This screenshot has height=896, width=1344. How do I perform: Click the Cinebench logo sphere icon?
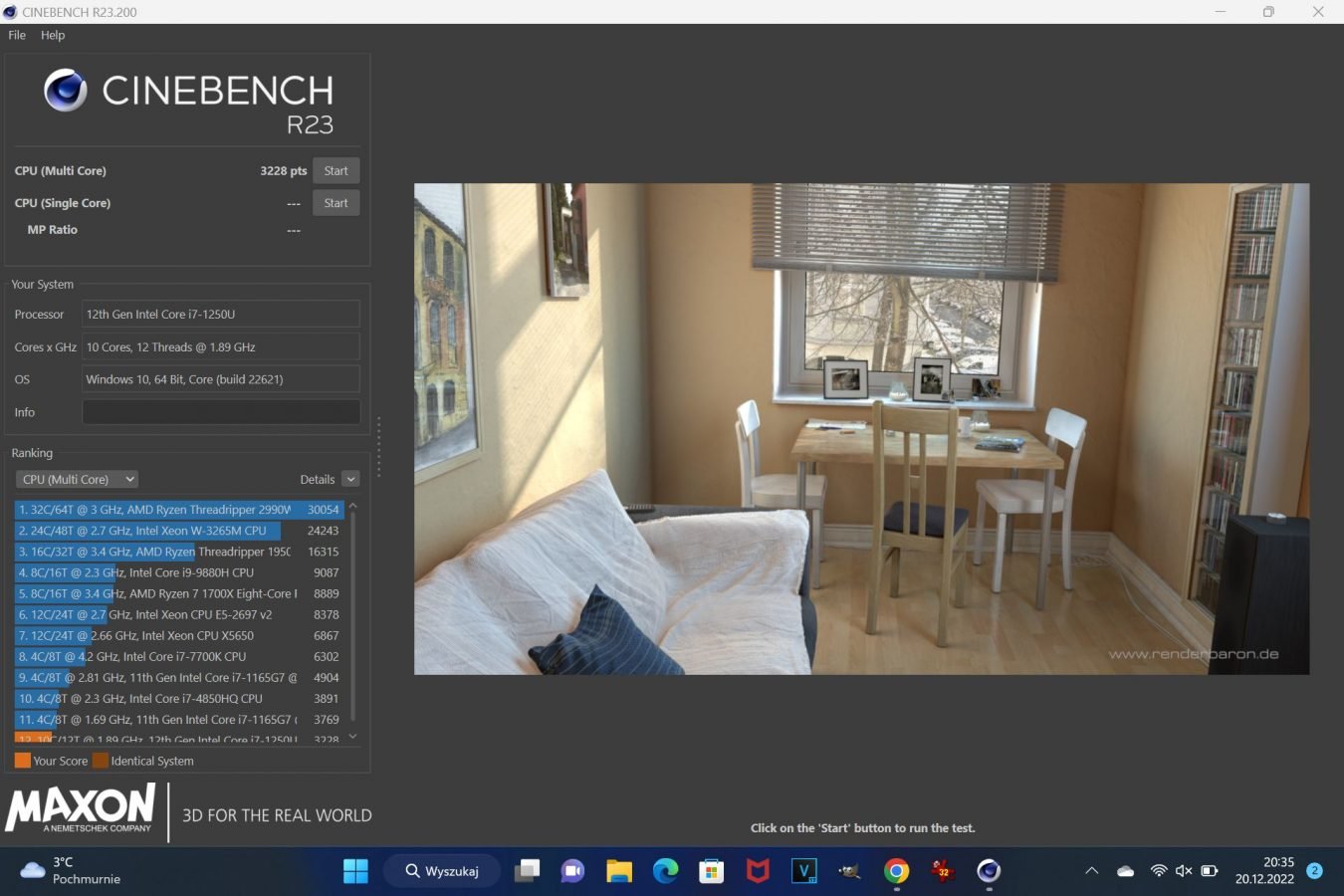point(66,90)
